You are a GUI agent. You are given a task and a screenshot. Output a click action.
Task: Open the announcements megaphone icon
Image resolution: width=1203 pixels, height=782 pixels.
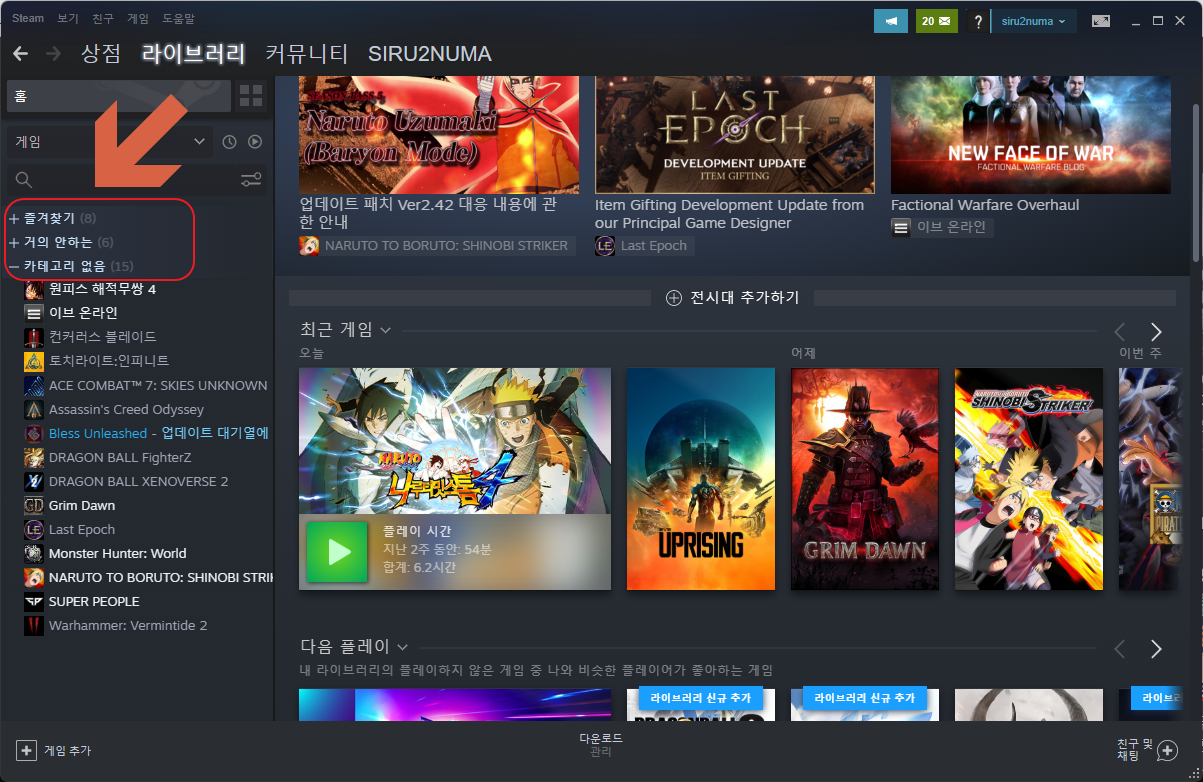coord(890,21)
